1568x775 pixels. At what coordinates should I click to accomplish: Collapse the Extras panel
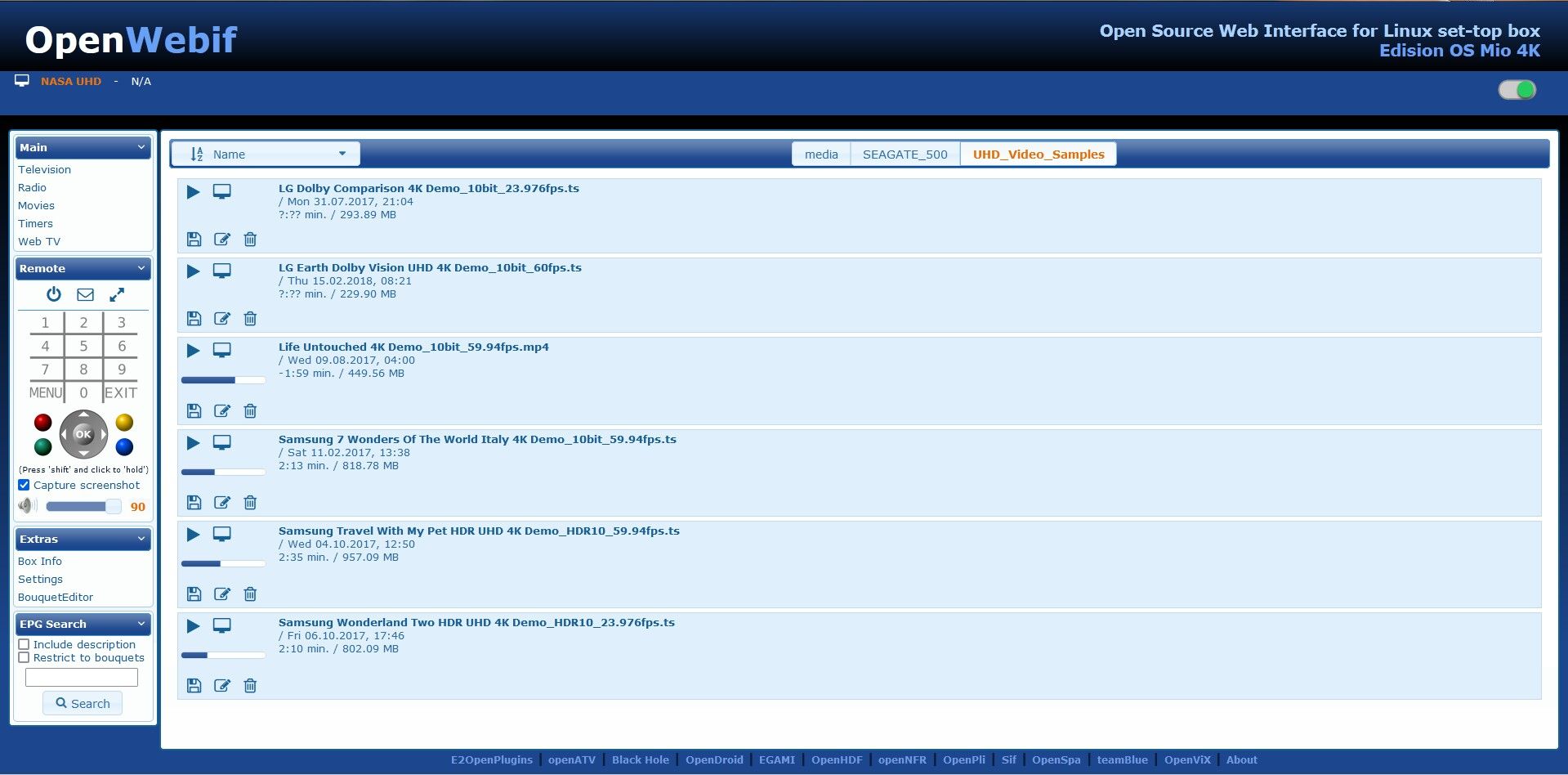(141, 539)
